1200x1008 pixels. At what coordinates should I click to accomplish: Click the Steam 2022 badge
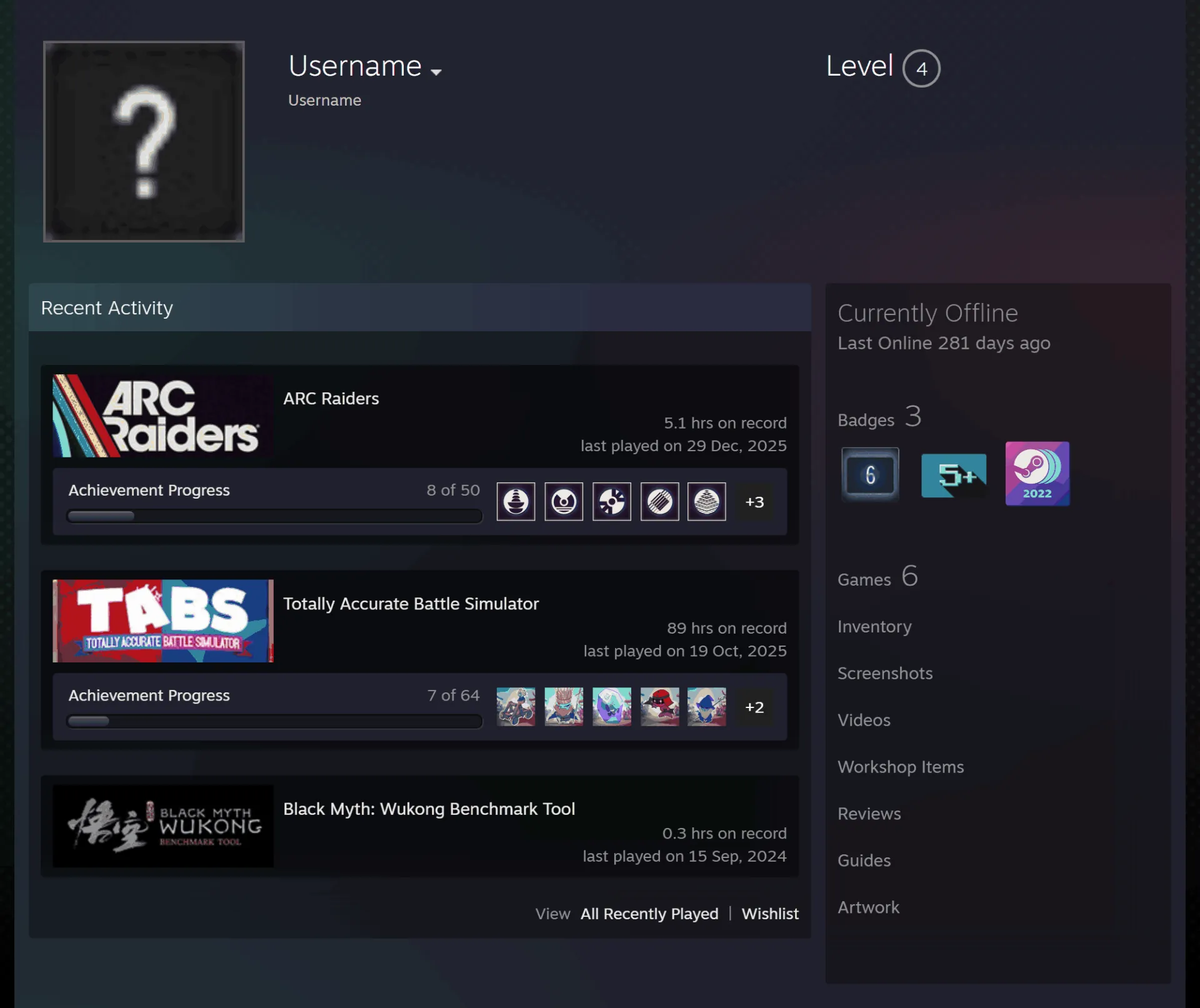tap(1037, 474)
